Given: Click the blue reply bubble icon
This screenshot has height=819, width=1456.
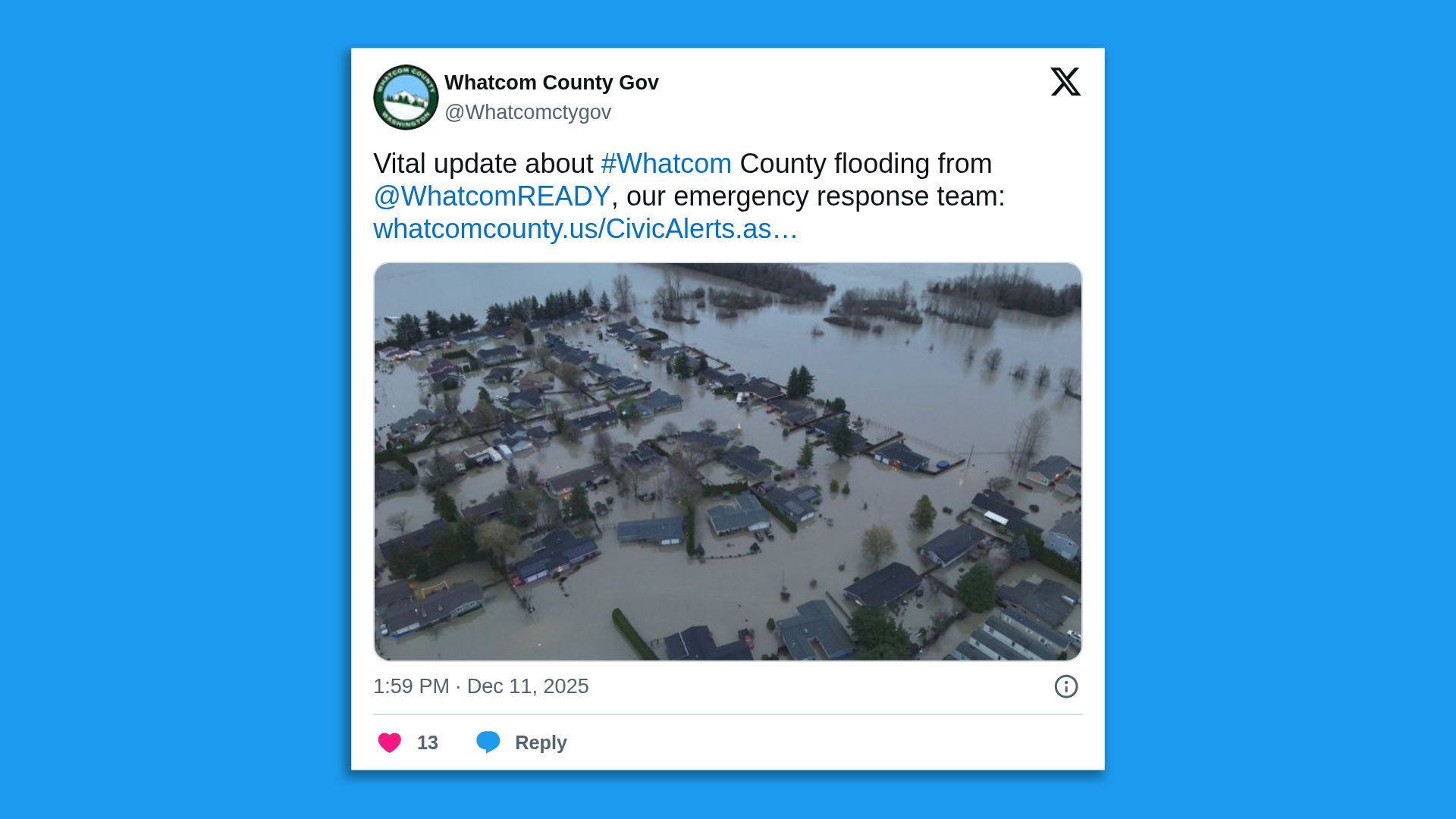Looking at the screenshot, I should point(488,742).
